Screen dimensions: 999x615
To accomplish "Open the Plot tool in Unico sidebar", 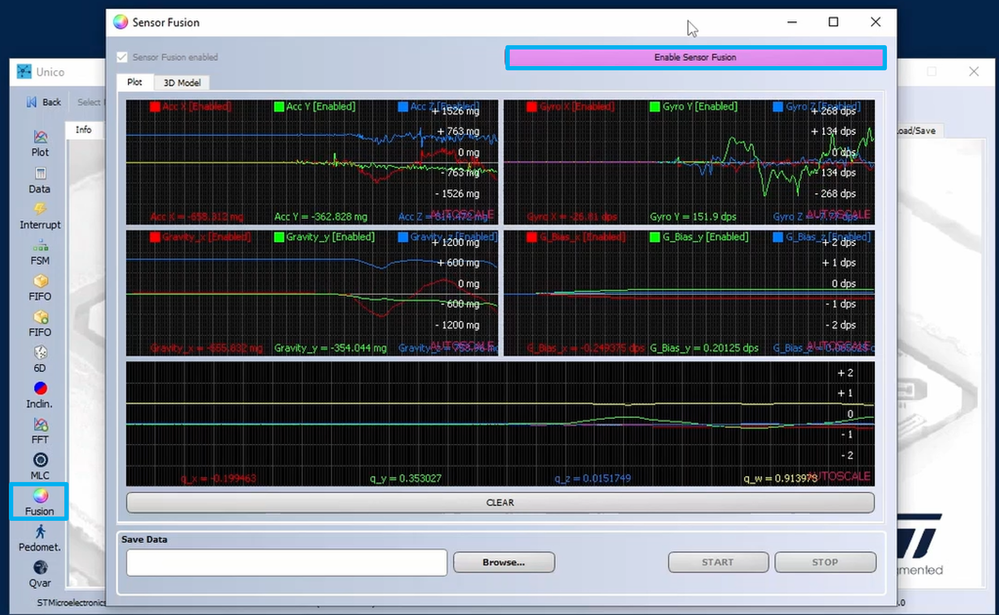I will click(40, 143).
